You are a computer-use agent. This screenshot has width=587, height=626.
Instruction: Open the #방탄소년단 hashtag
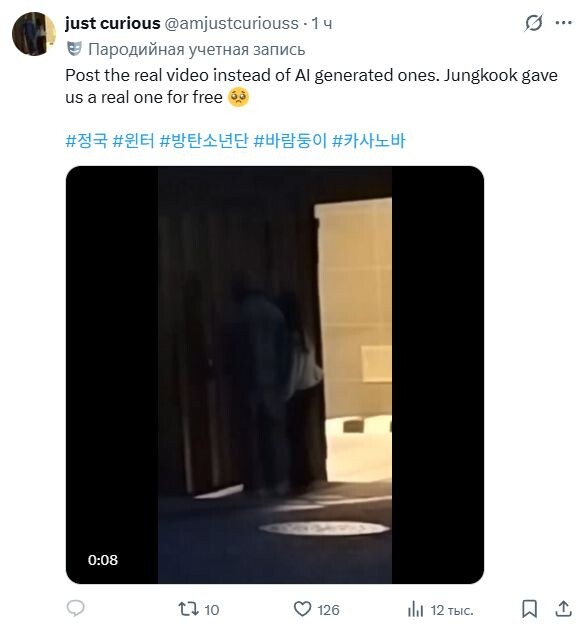(x=204, y=141)
